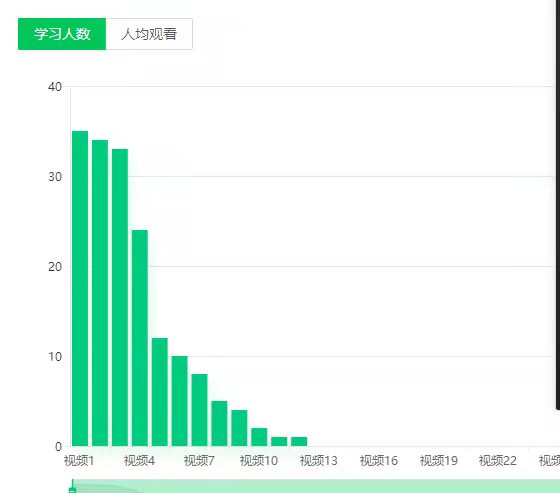The width and height of the screenshot is (560, 493).
Task: Select the eighth bar valued 5
Action: [x=219, y=424]
